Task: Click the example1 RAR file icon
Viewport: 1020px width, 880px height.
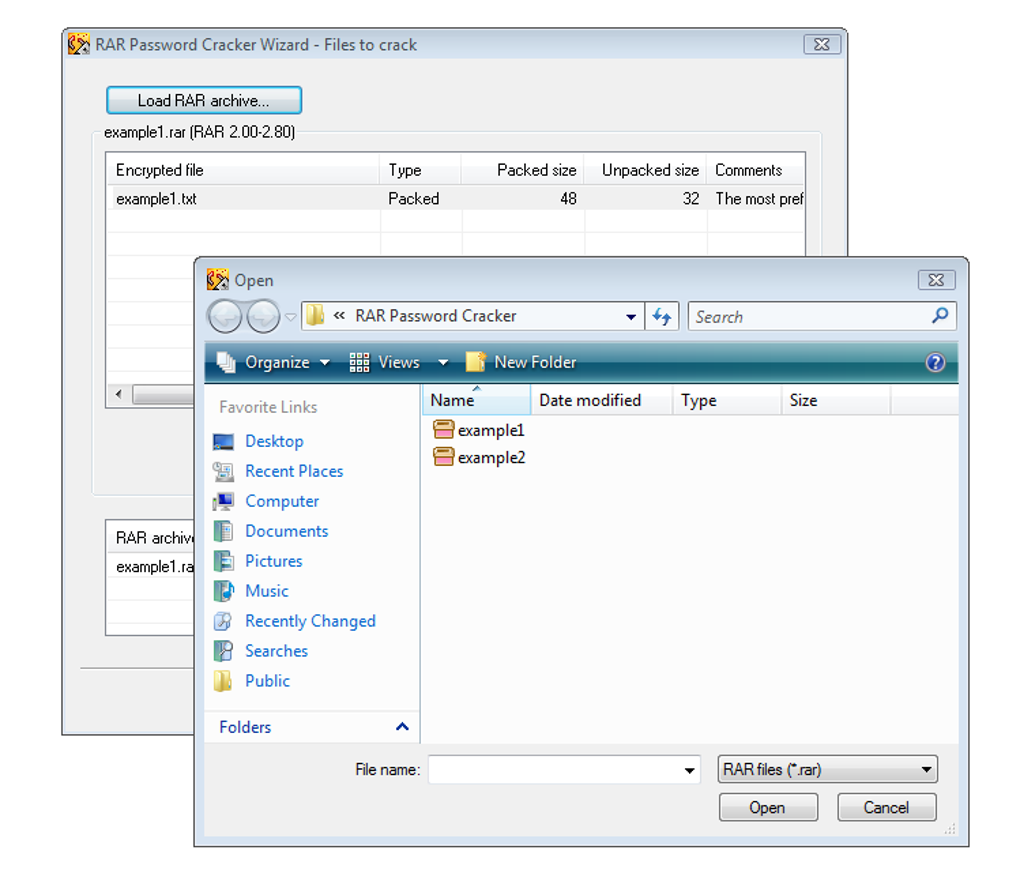Action: [443, 429]
